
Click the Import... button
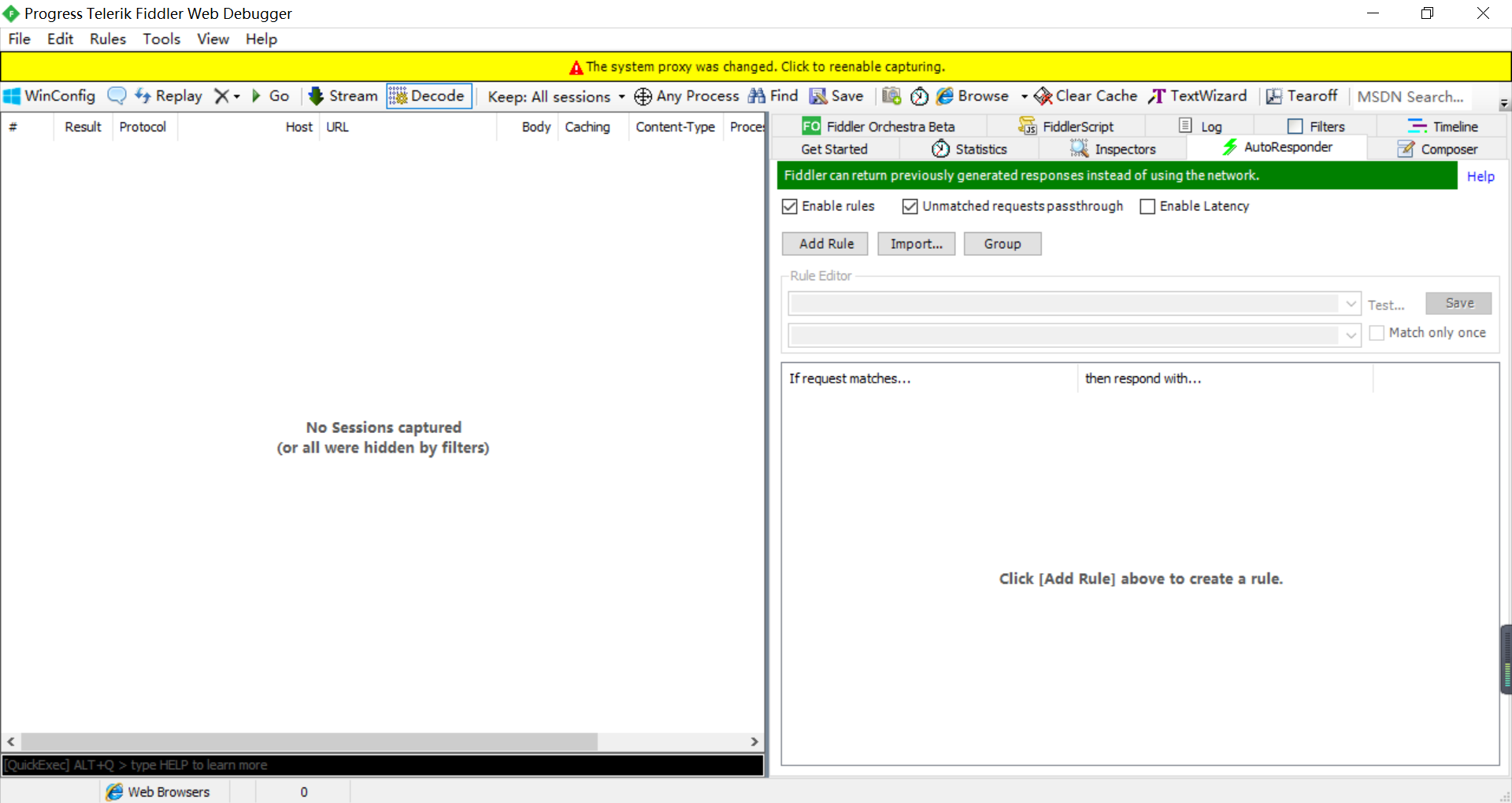[917, 244]
